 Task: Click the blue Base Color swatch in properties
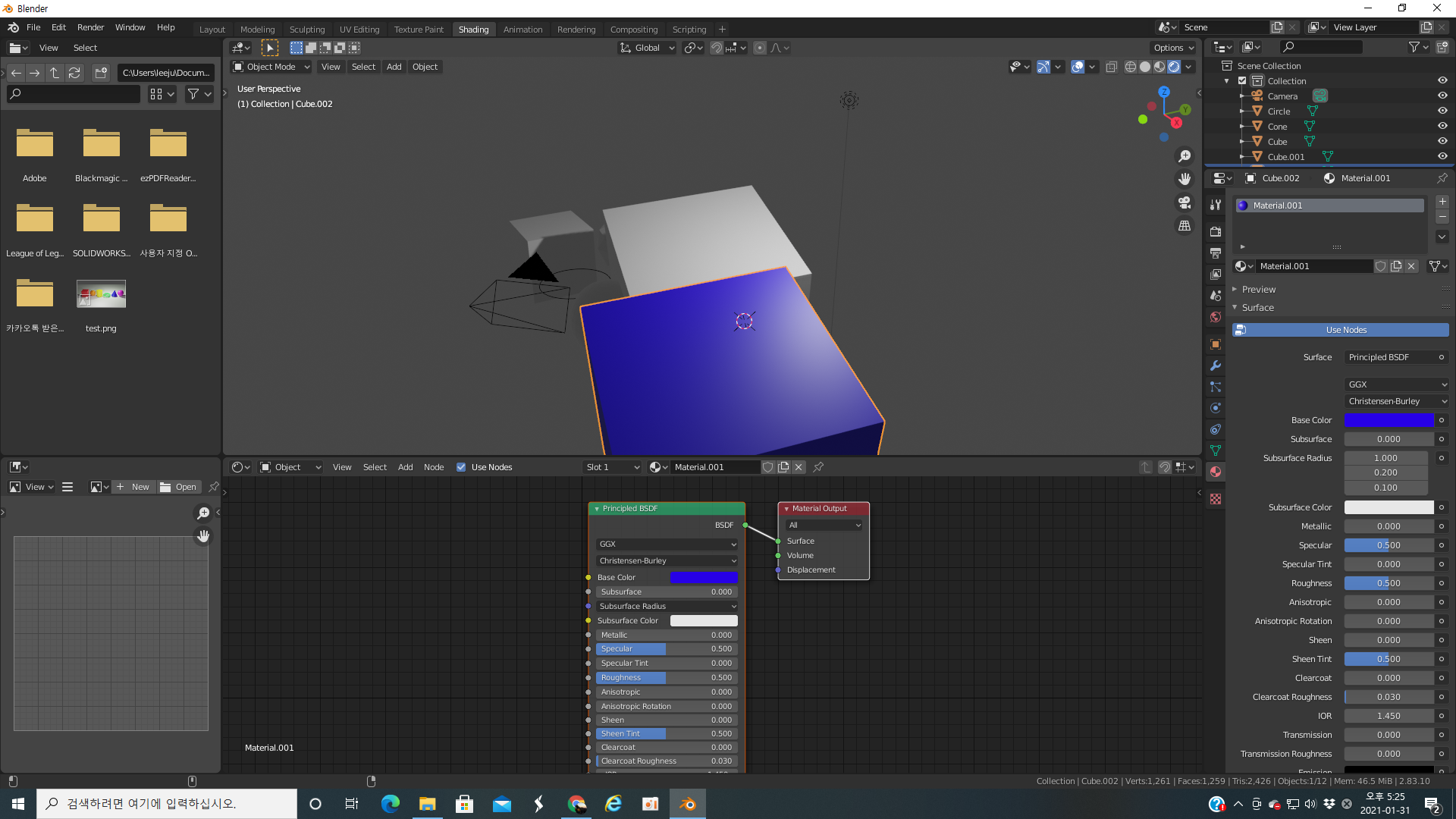[x=1389, y=420]
